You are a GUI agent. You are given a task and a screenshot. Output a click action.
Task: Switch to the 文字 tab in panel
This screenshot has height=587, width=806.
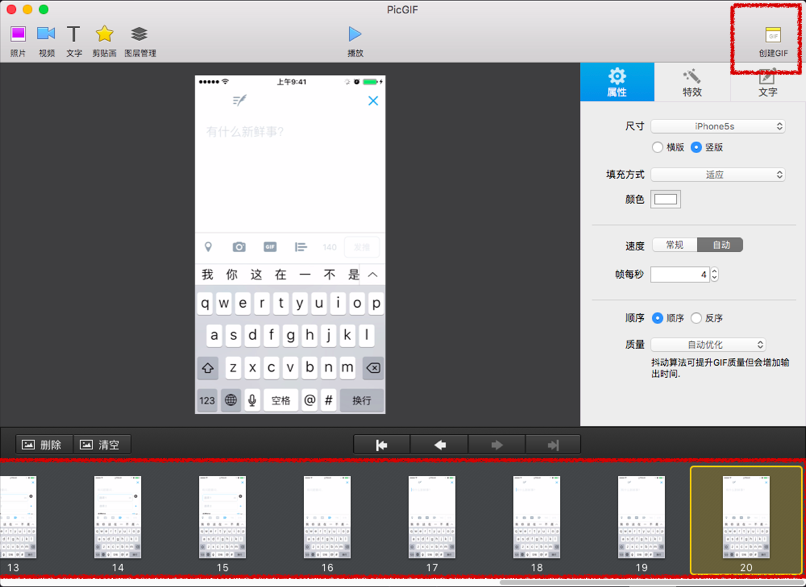767,82
